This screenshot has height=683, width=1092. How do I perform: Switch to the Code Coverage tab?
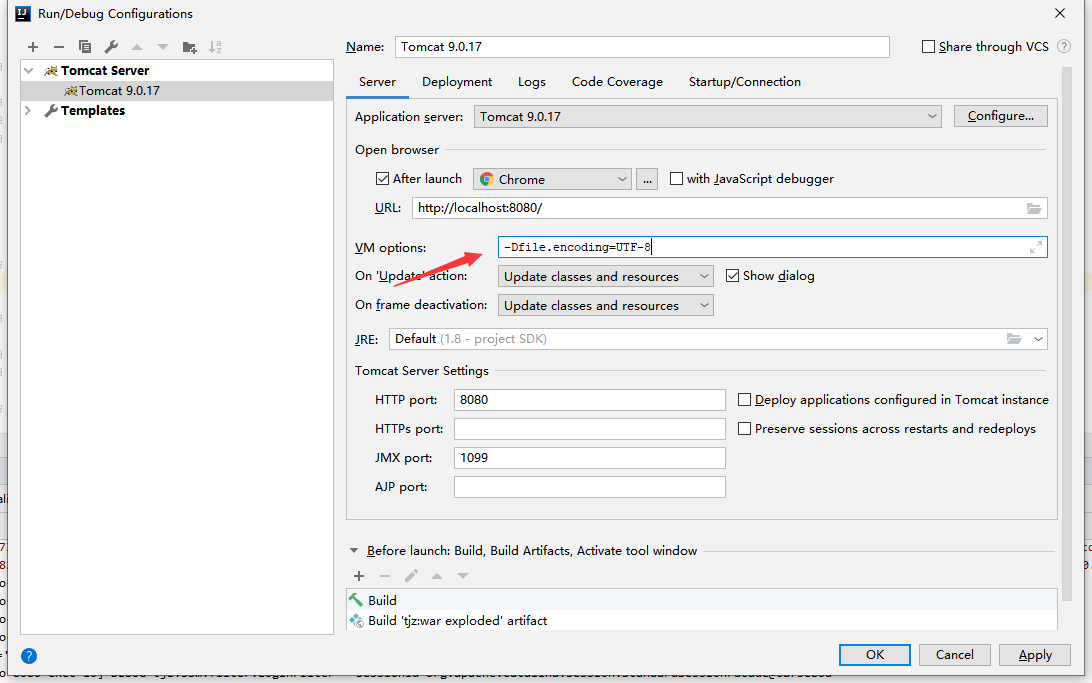[618, 82]
